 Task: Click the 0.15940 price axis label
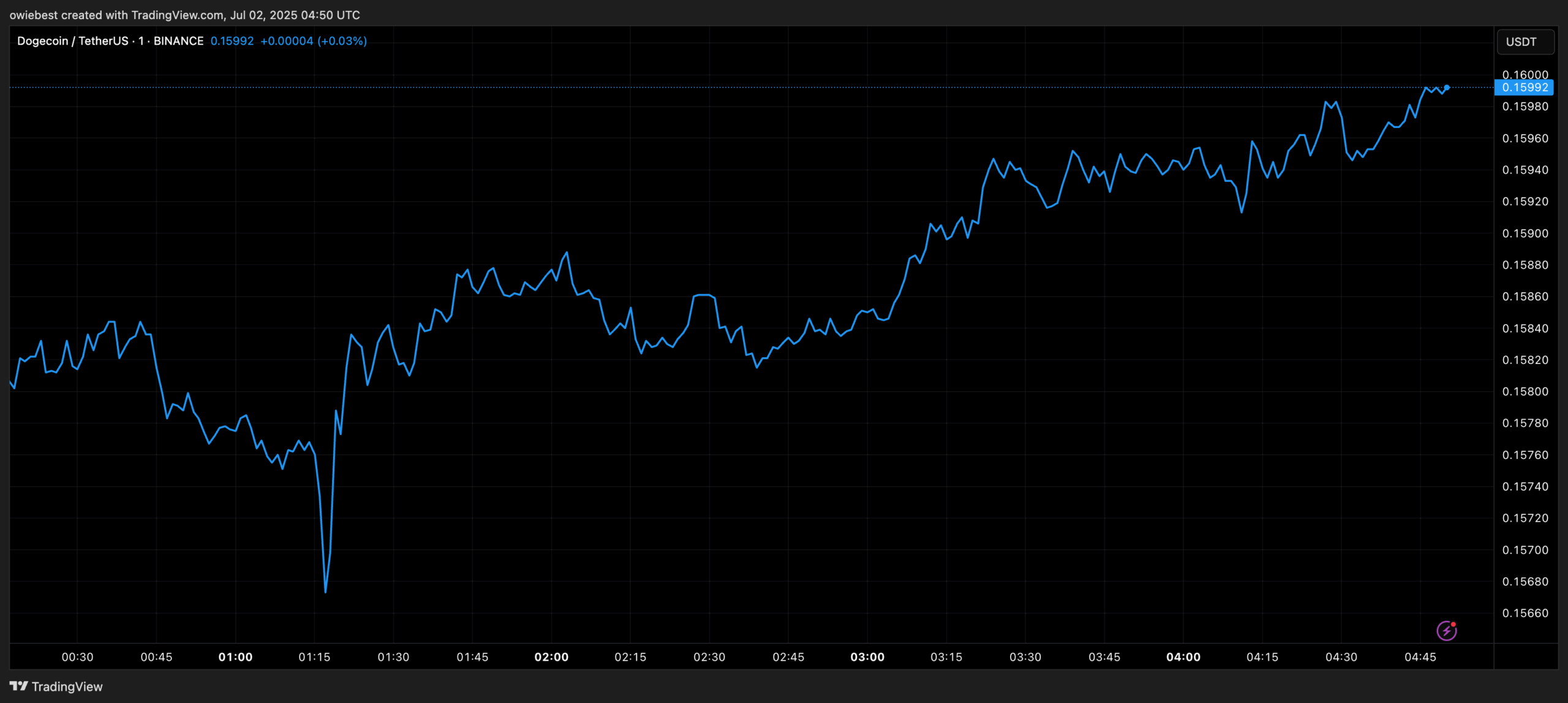pos(1525,170)
